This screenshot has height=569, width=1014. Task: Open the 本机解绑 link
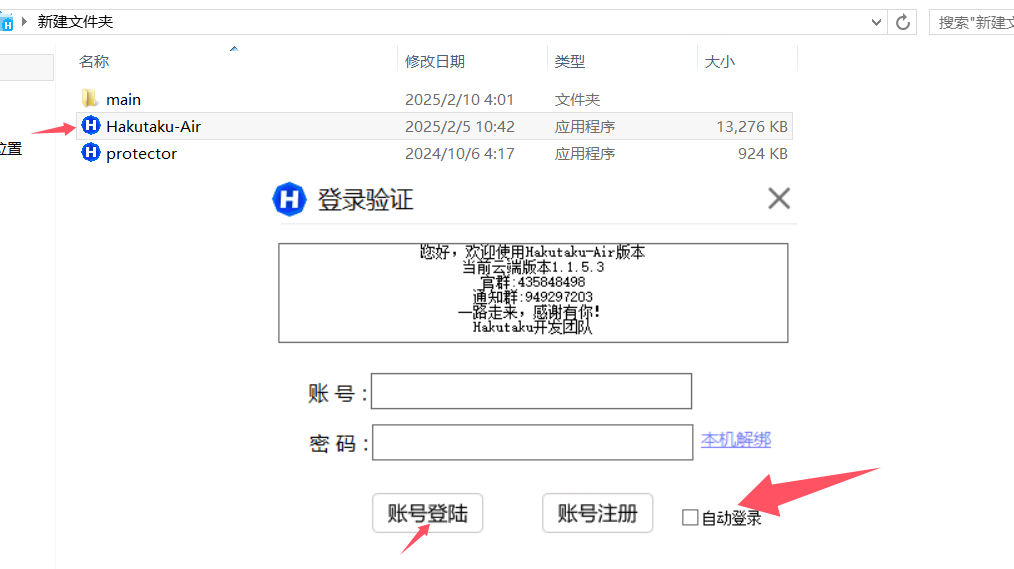736,440
